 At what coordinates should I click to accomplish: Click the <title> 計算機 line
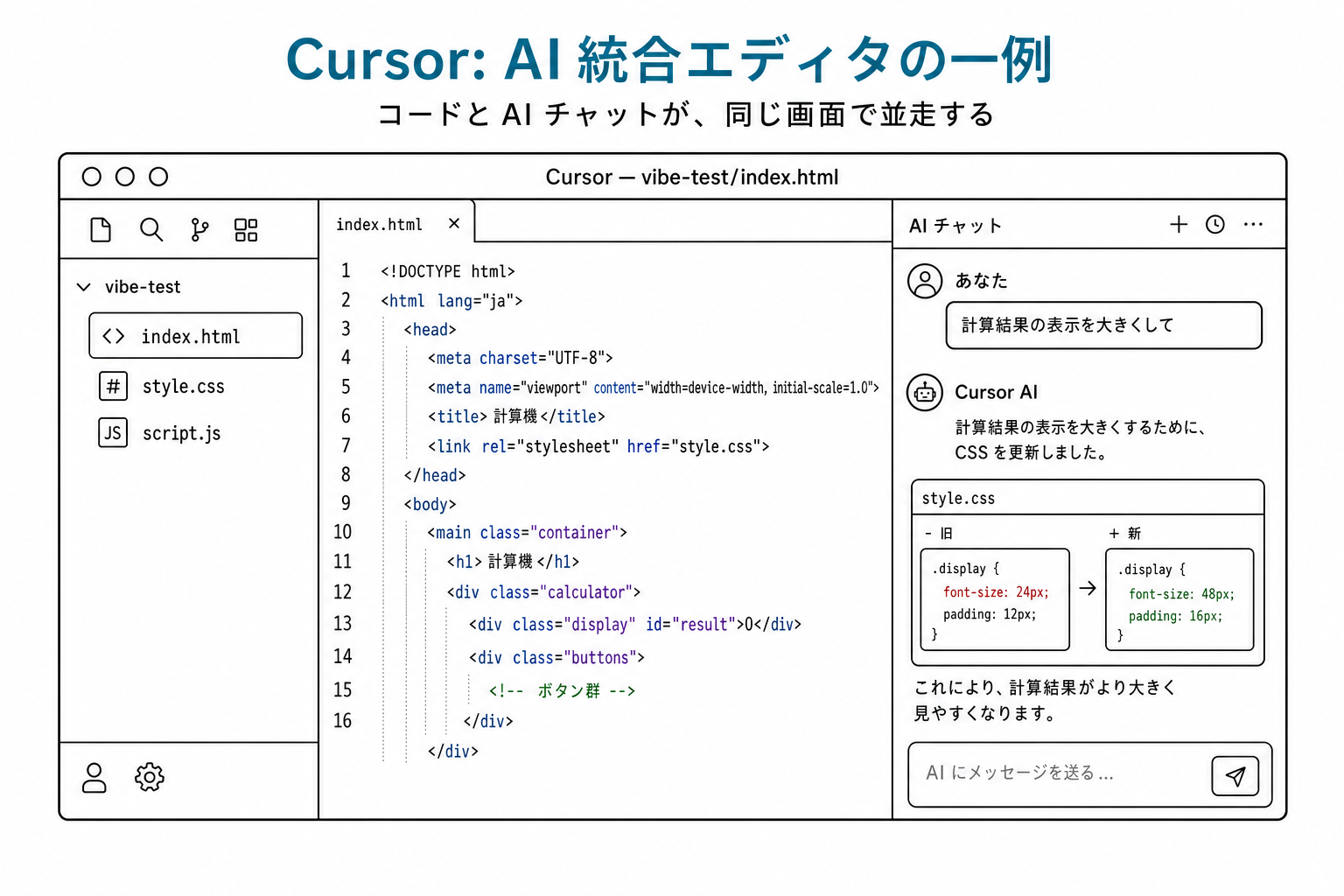(x=516, y=416)
